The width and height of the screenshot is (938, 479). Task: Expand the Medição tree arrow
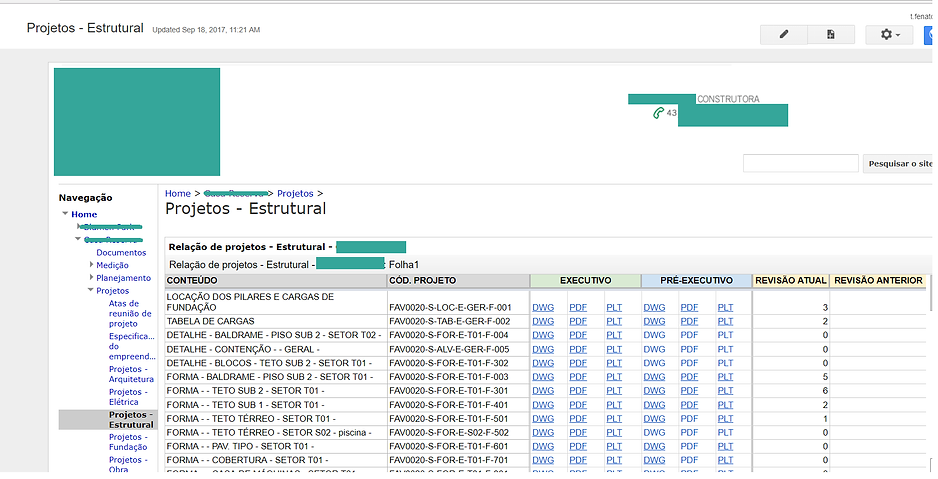coord(91,264)
